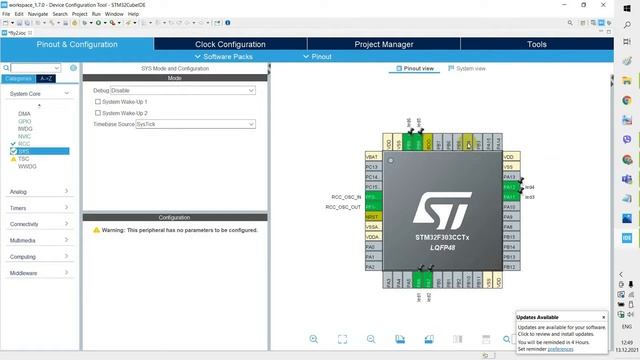Select the Pinout & Configuration tab
The image size is (640, 360).
click(x=77, y=44)
